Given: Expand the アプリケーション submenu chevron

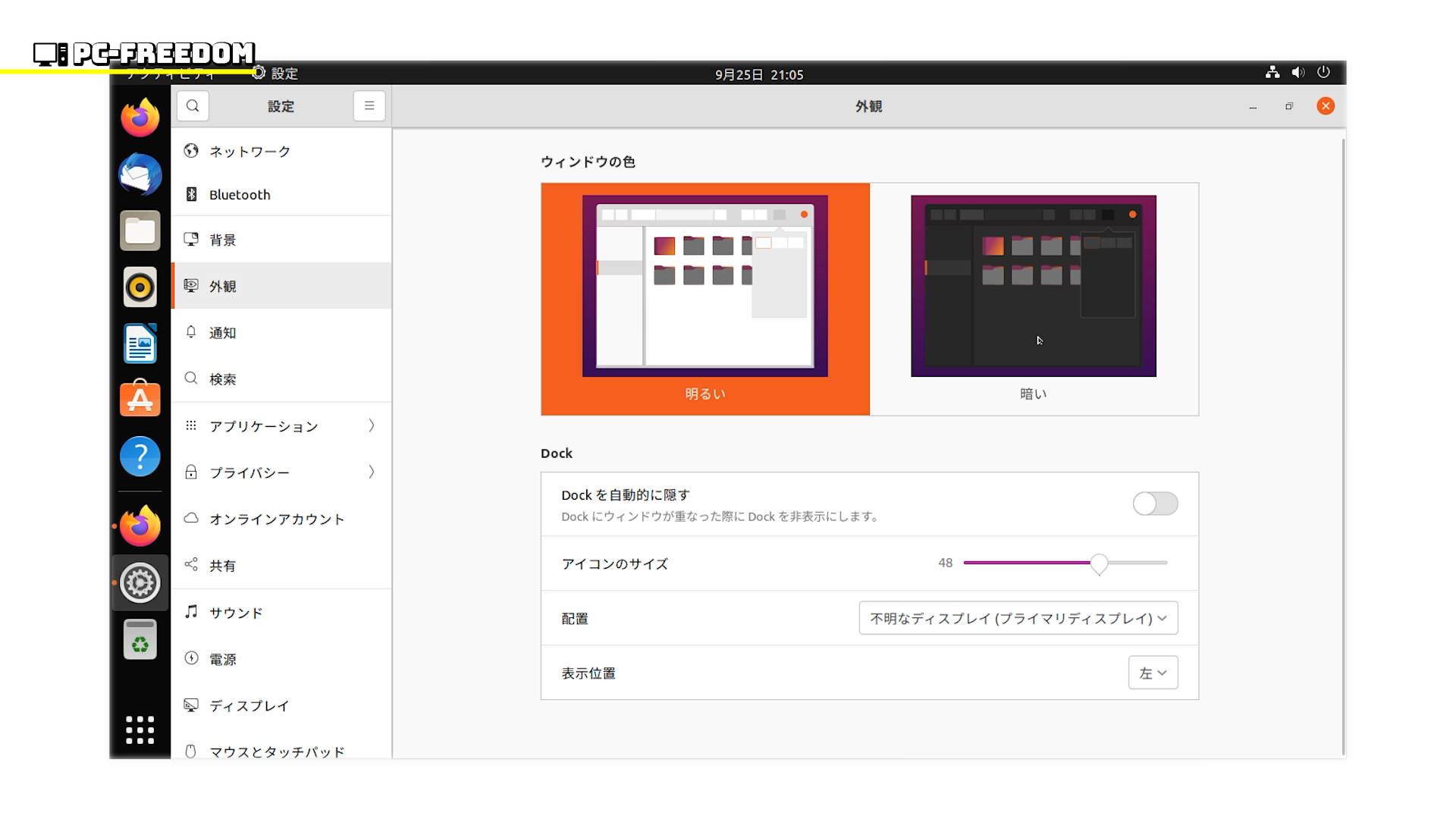Looking at the screenshot, I should coord(372,425).
